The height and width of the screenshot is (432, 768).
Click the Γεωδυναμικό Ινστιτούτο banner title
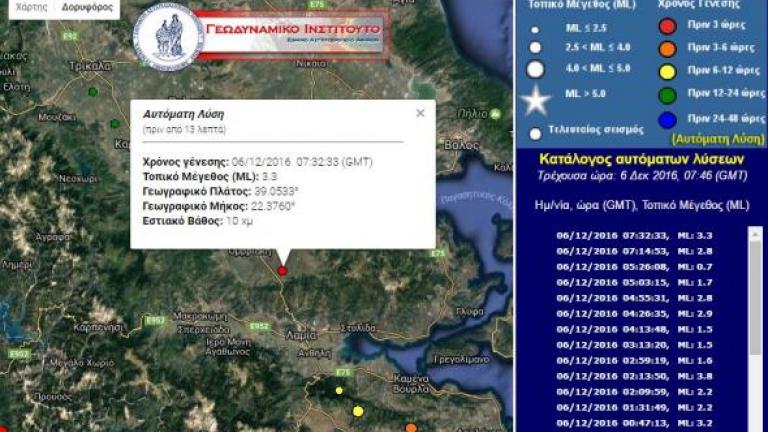[x=293, y=28]
